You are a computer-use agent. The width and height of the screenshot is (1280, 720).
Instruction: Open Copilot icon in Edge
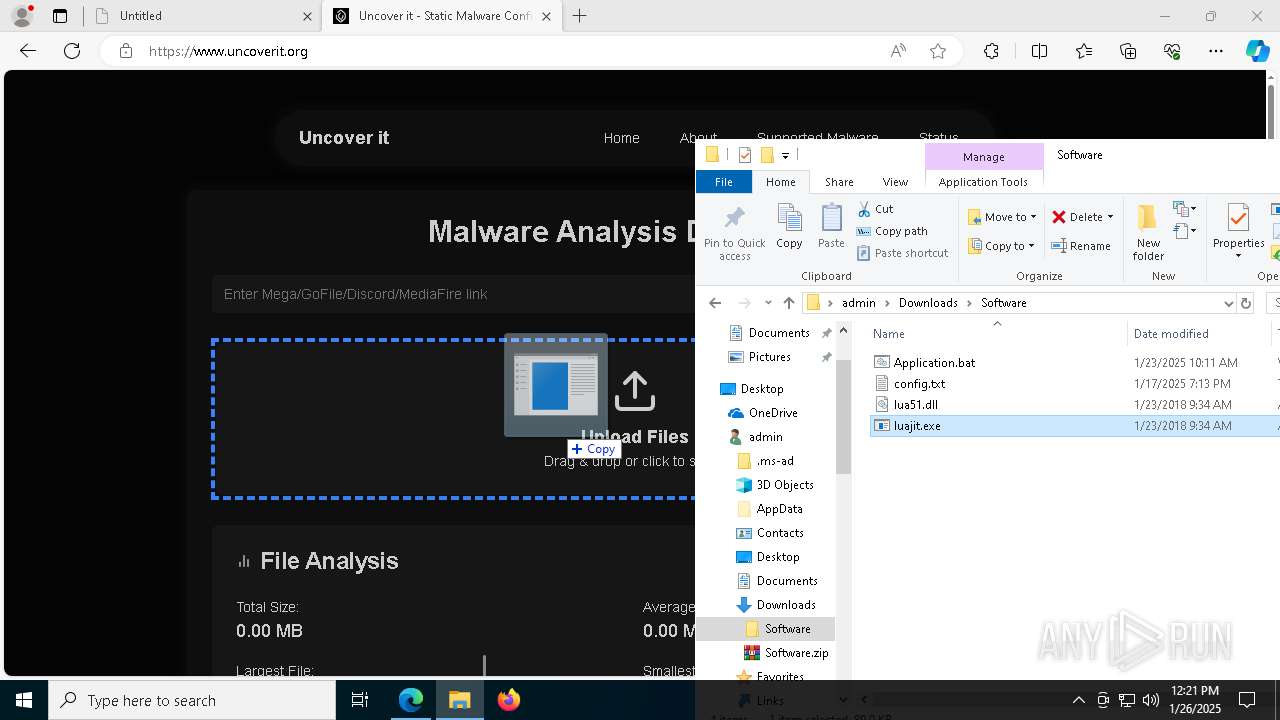click(1257, 51)
